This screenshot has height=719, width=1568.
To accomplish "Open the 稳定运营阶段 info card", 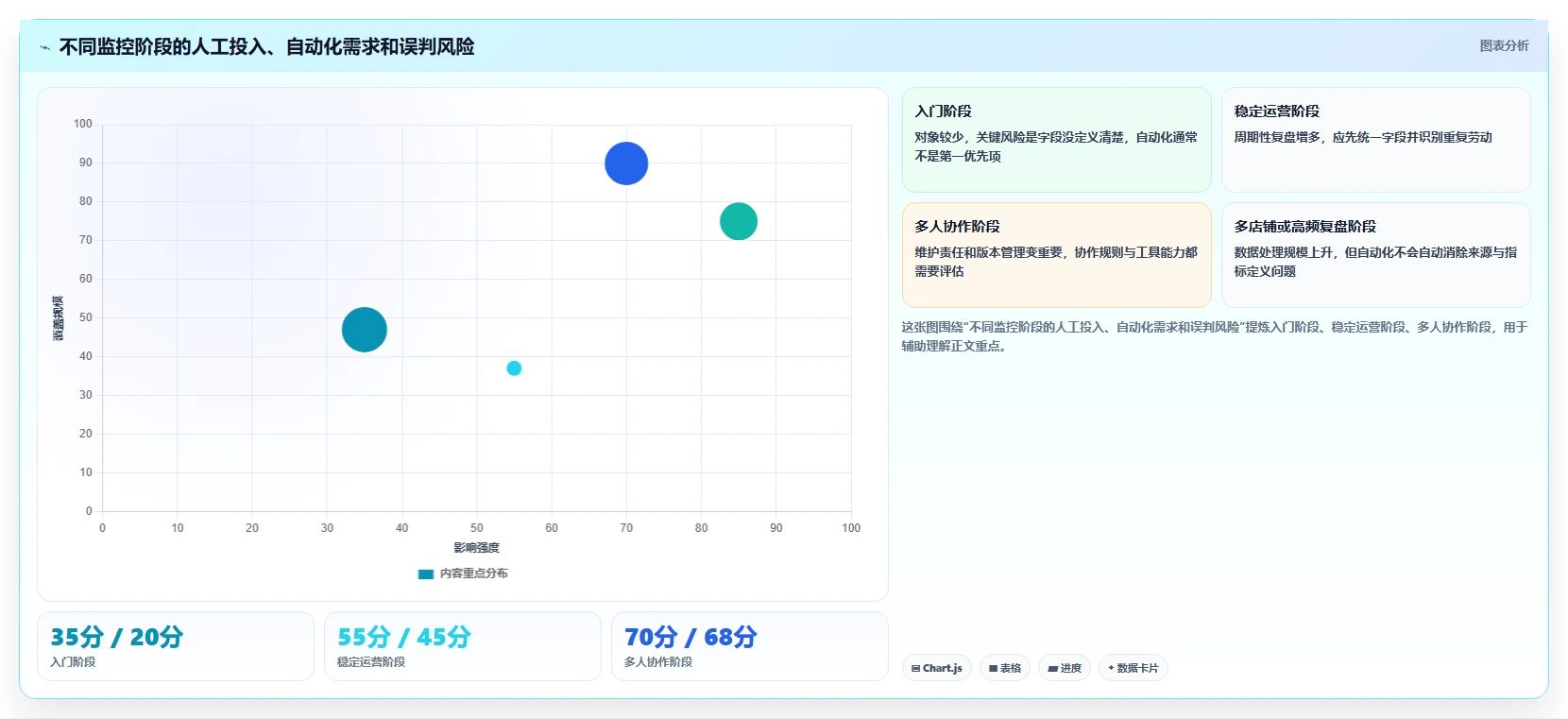I will 1375,140.
